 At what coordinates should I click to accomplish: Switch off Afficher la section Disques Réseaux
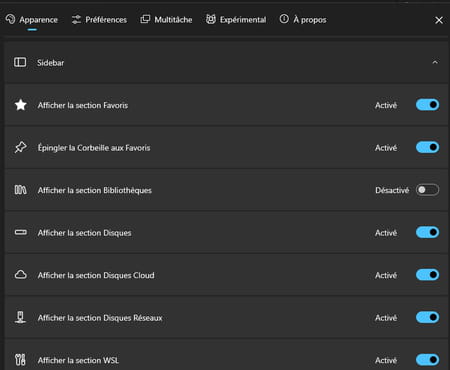coord(427,317)
